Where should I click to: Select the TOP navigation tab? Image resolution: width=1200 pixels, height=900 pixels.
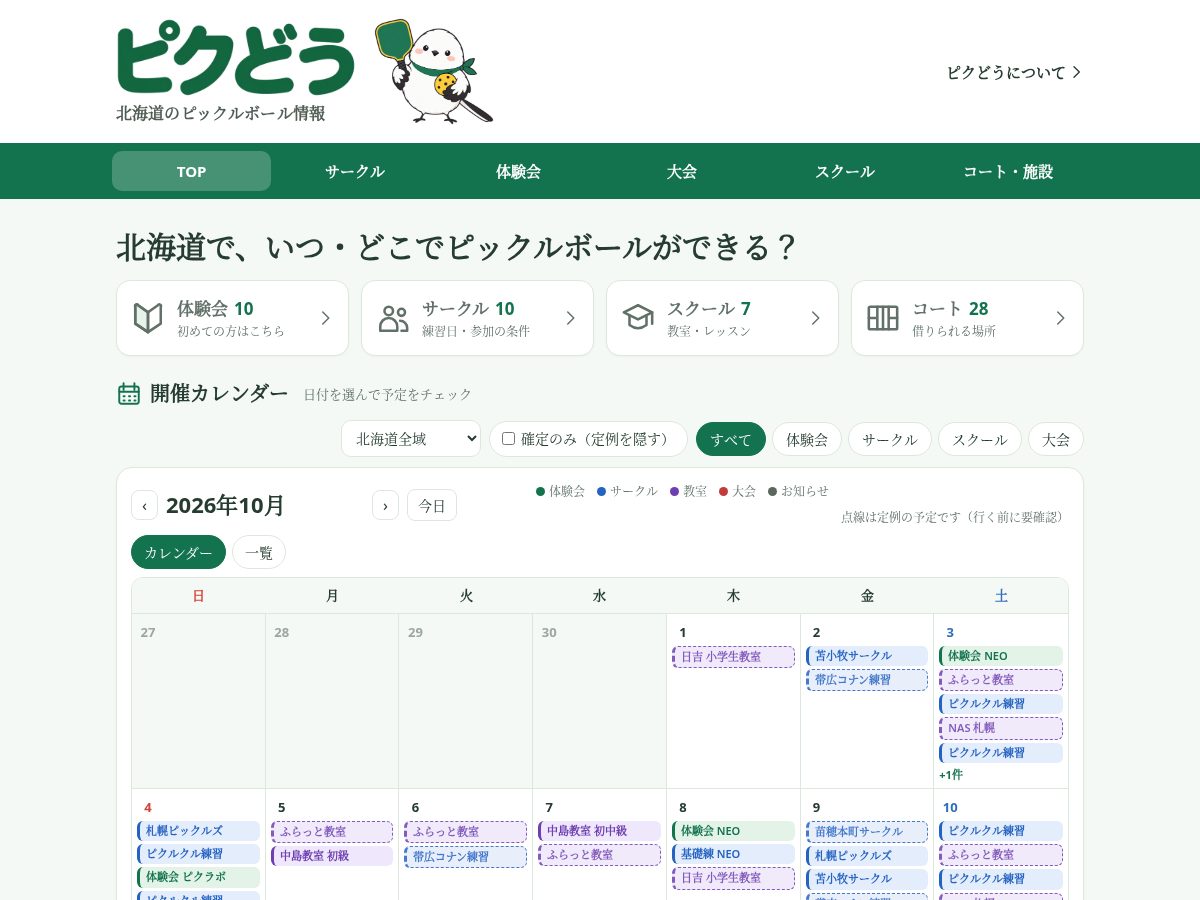[x=191, y=171]
